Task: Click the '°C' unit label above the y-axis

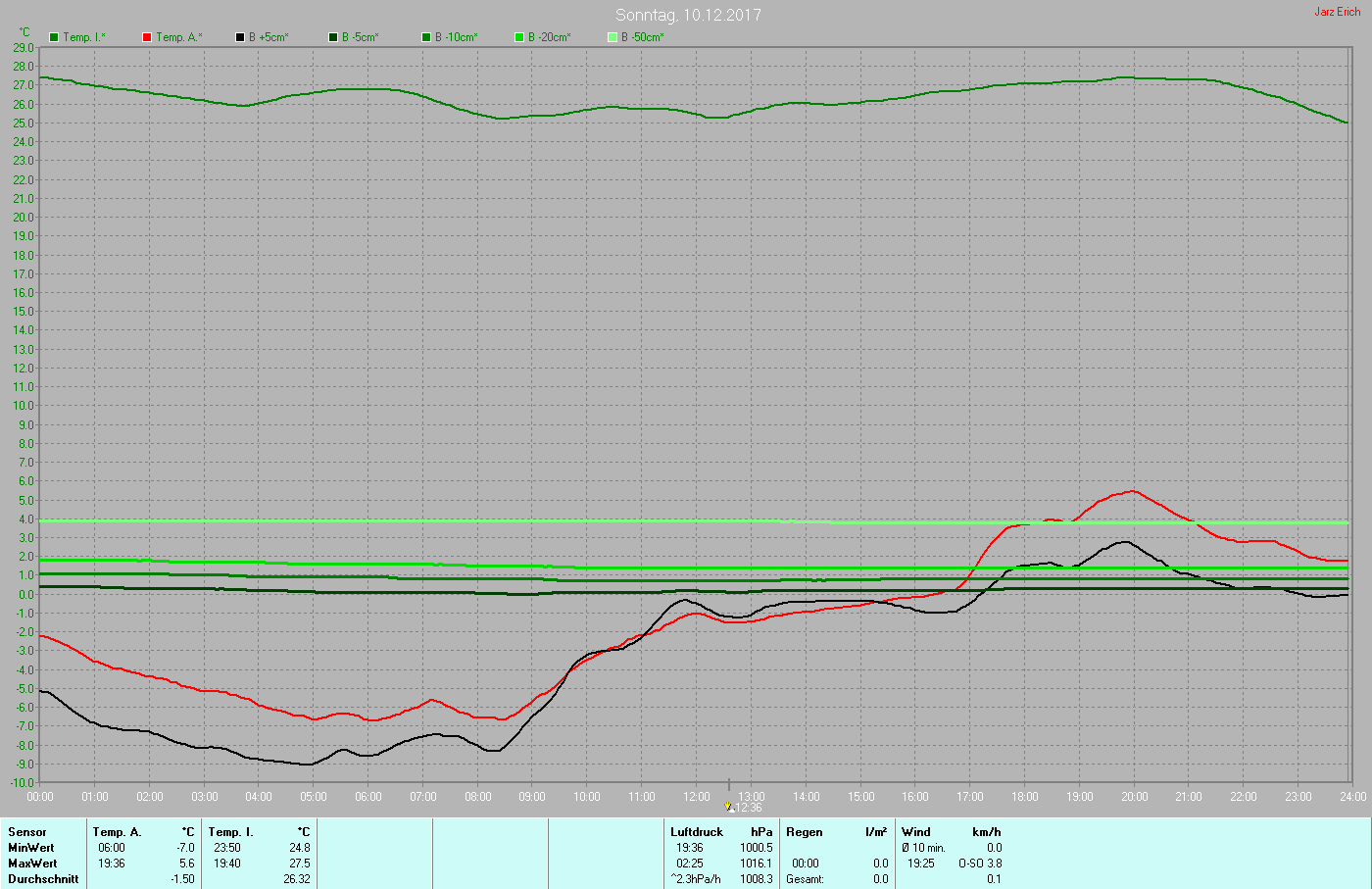Action: click(24, 32)
